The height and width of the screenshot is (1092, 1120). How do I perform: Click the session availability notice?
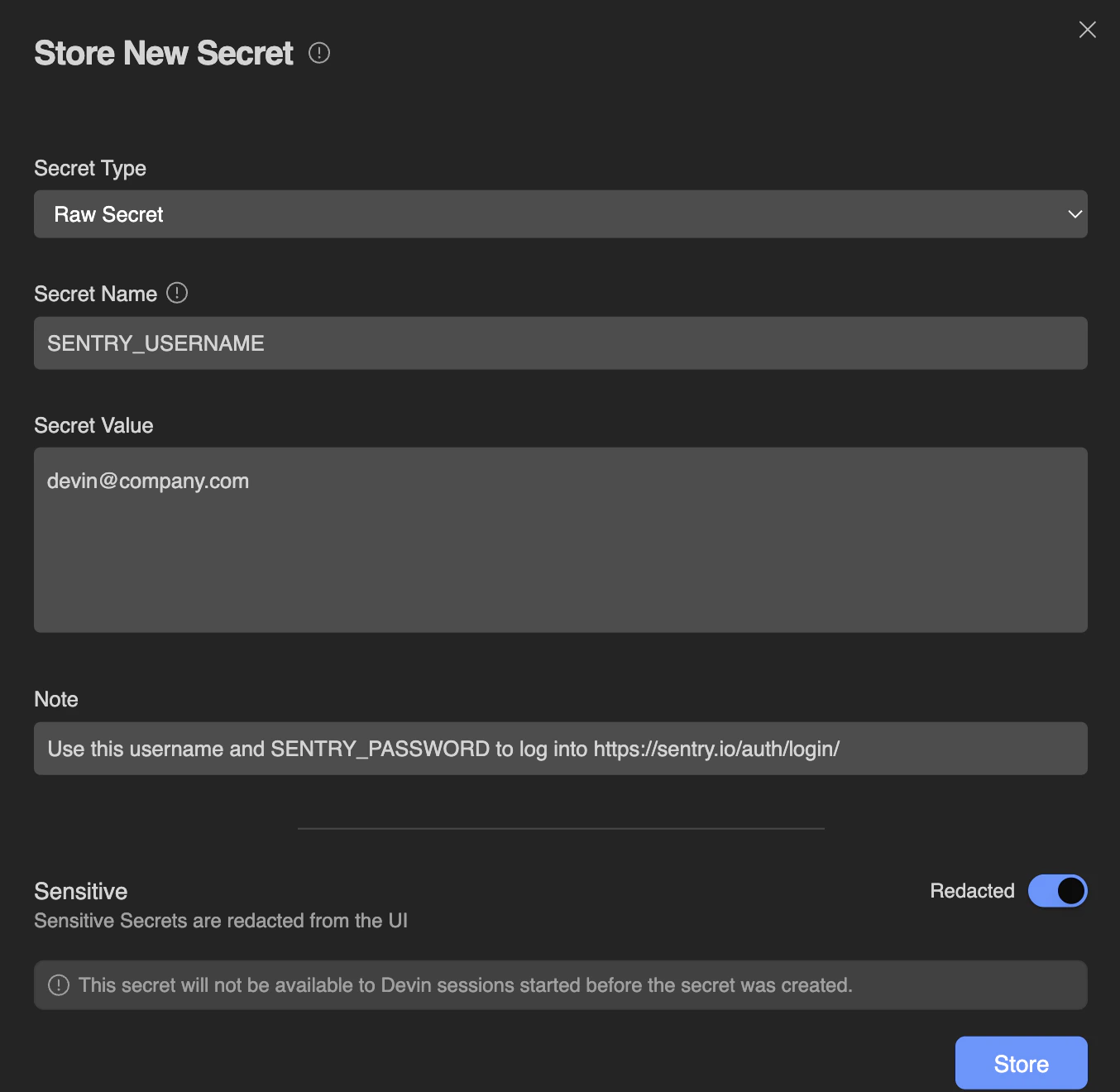click(465, 984)
